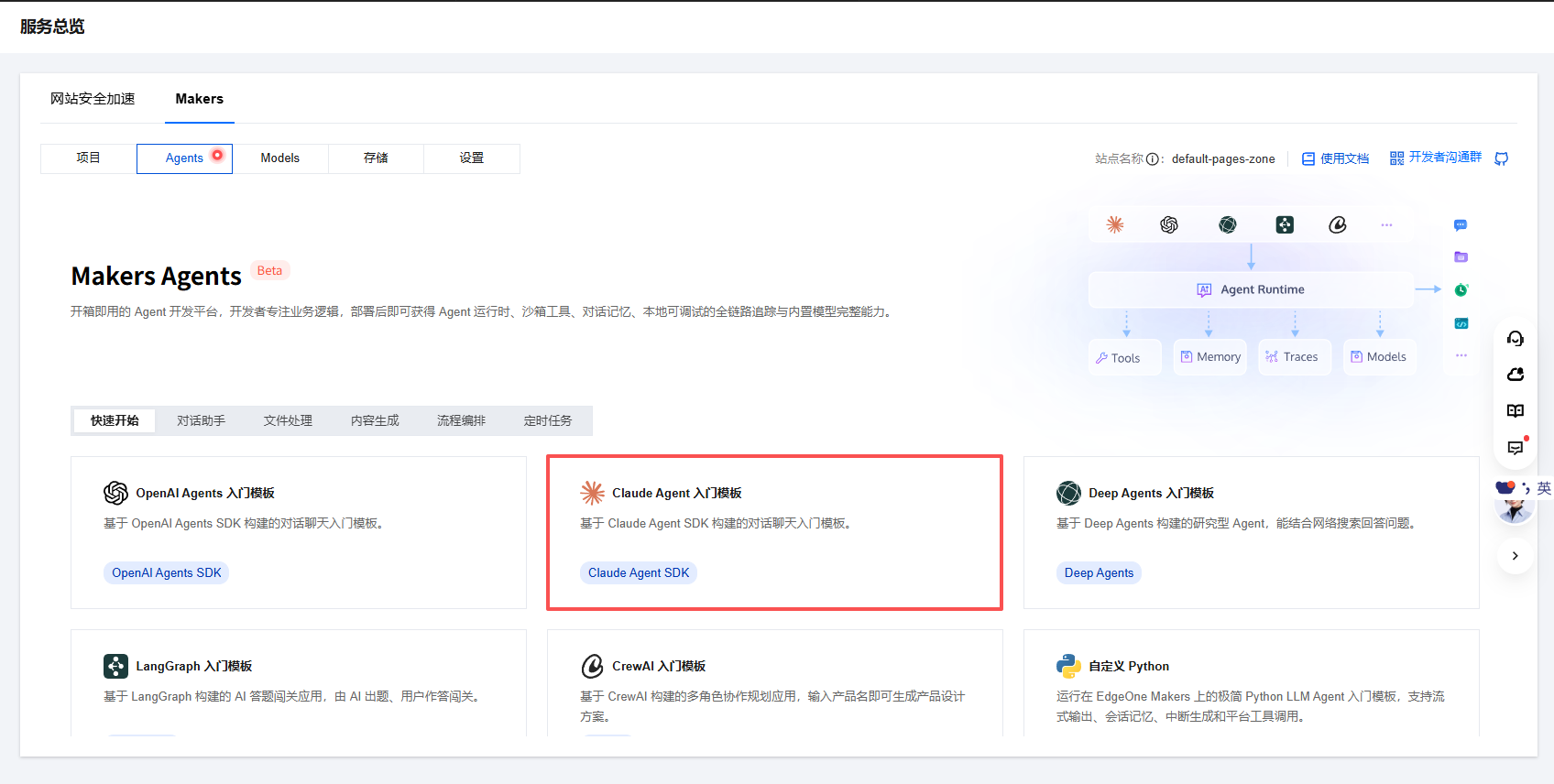Screen dimensions: 1554x784
Task: Open the 存储 sub-tab
Action: coord(376,158)
